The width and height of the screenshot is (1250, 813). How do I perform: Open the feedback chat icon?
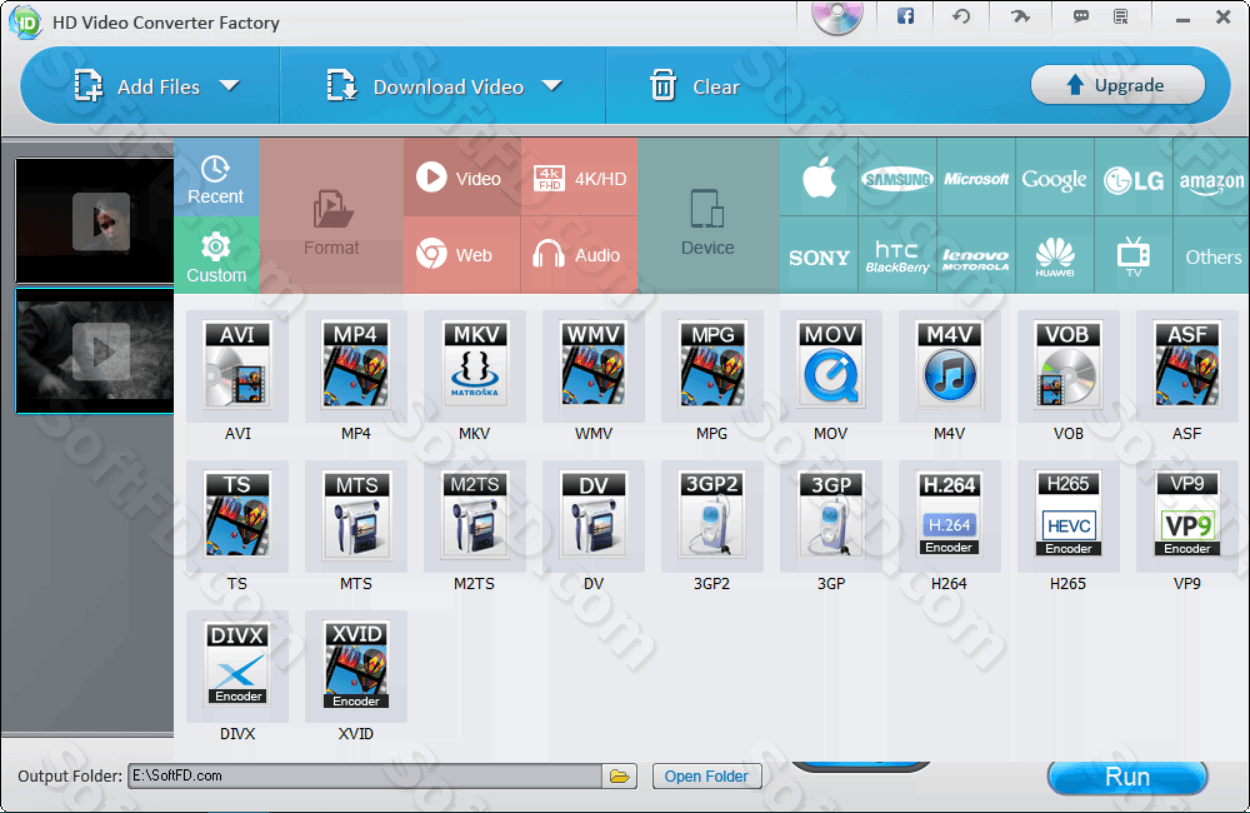[1081, 16]
